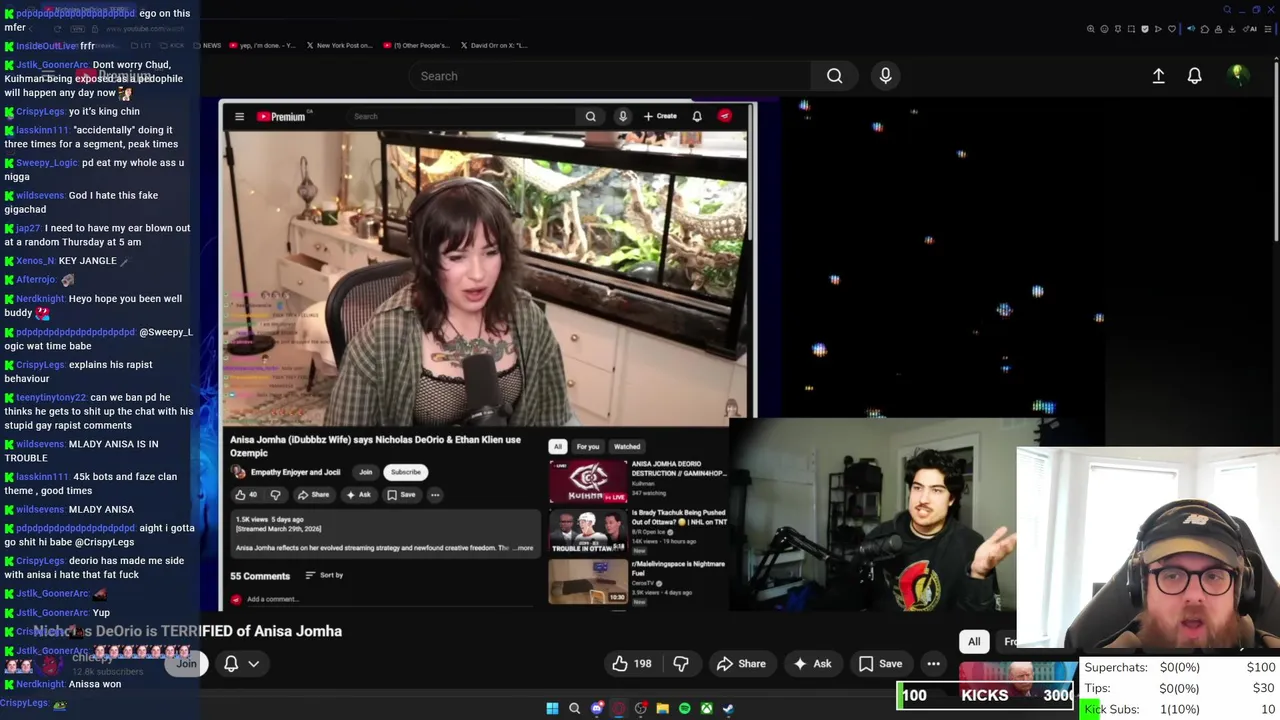Image resolution: width=1280 pixels, height=720 pixels.
Task: Open Brady Tkachuk Ottawa video thumbnail
Action: [588, 532]
